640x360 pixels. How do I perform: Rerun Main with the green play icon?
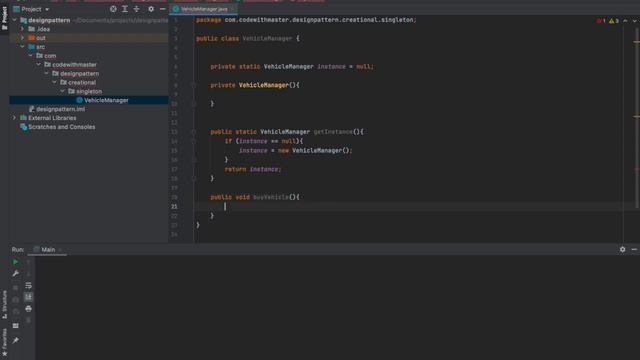(x=15, y=262)
